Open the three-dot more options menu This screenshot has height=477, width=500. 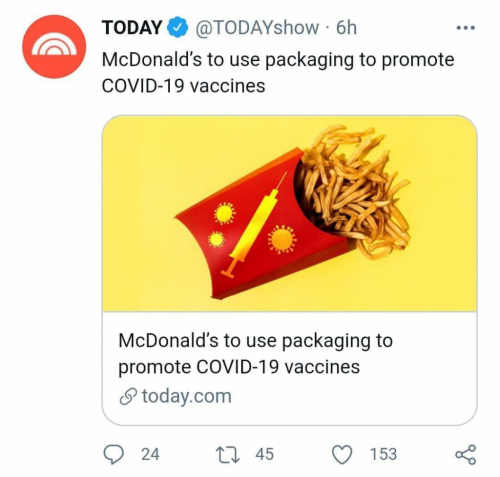click(466, 28)
